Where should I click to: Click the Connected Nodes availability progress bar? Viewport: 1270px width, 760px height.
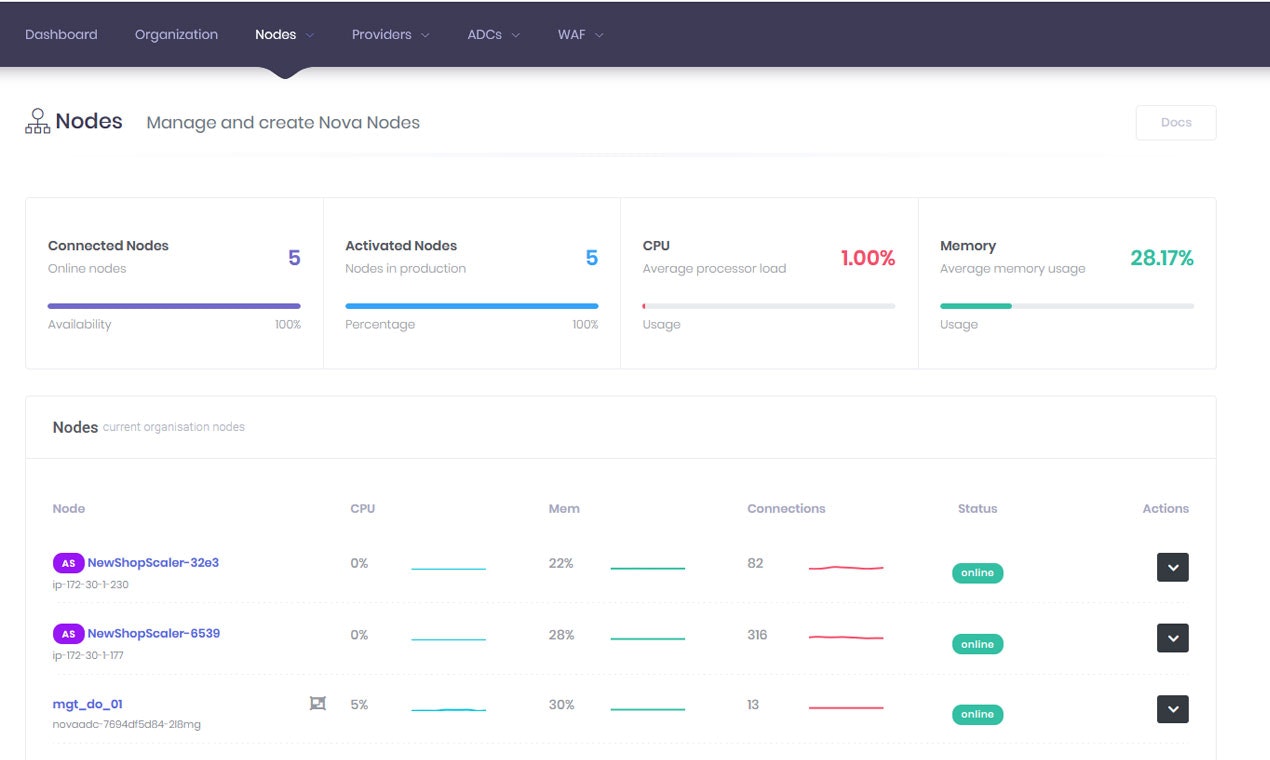[174, 306]
